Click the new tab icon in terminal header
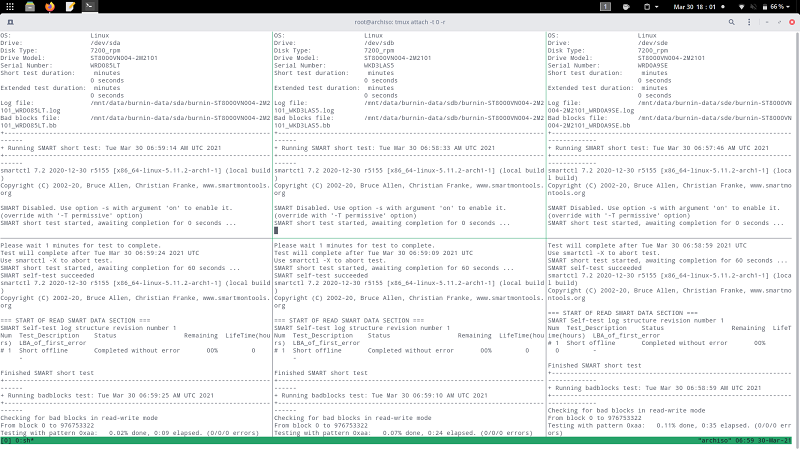800x450 pixels. [x=11, y=21]
